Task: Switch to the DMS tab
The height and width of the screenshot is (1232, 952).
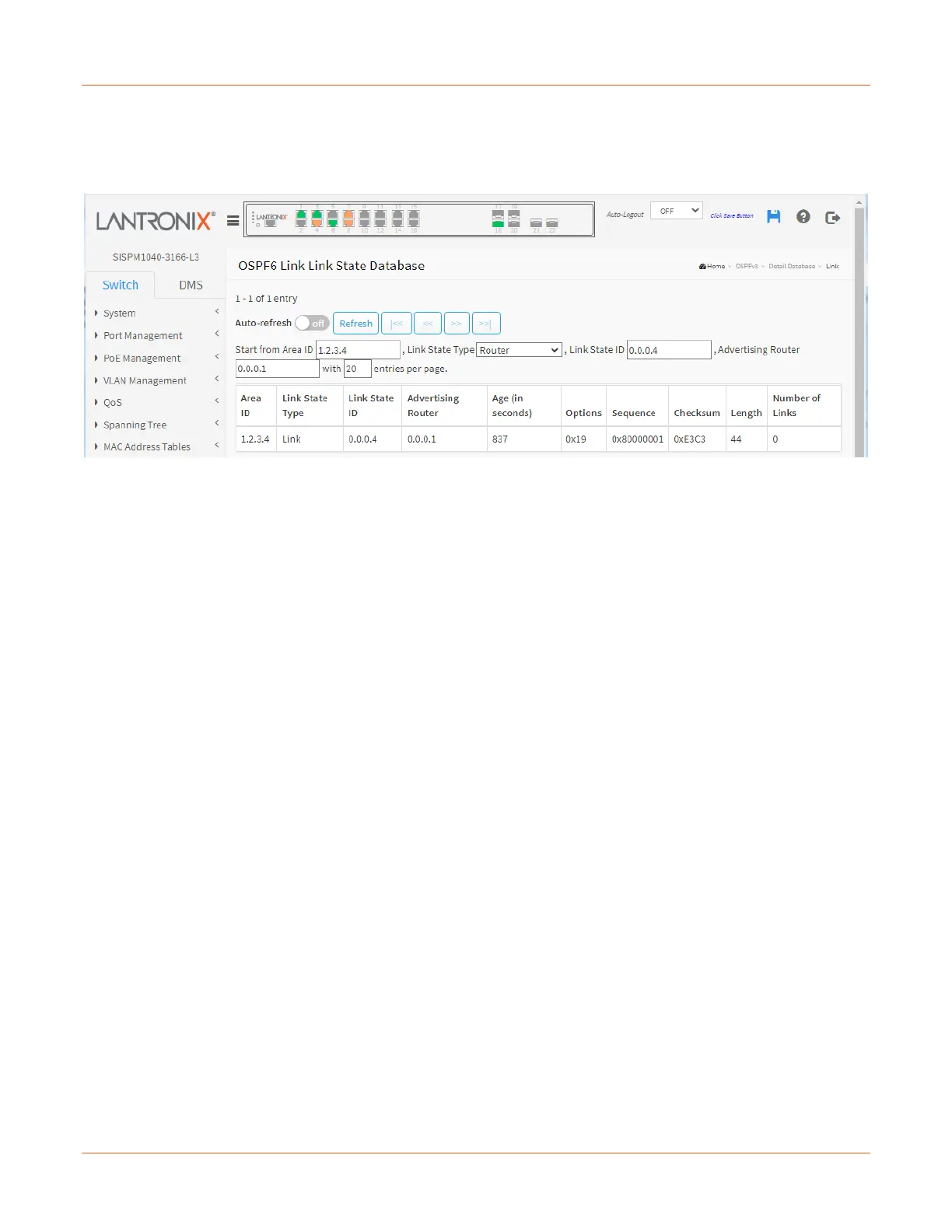Action: [x=191, y=285]
